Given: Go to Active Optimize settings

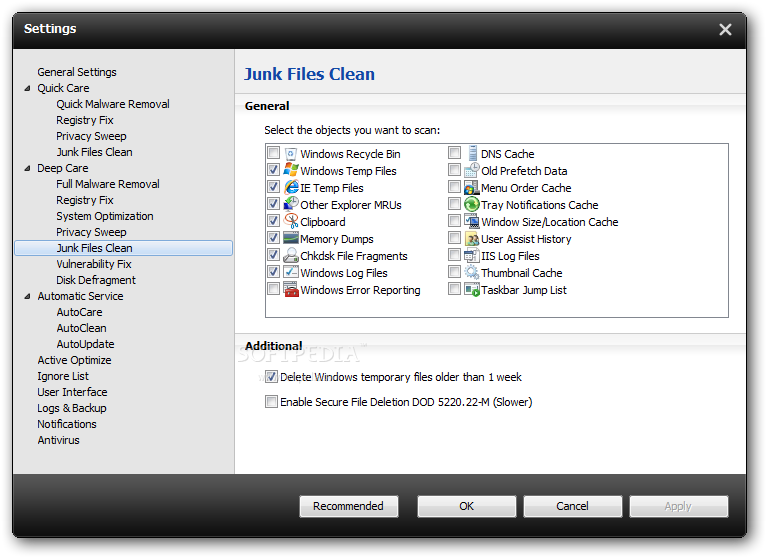Looking at the screenshot, I should (x=74, y=360).
